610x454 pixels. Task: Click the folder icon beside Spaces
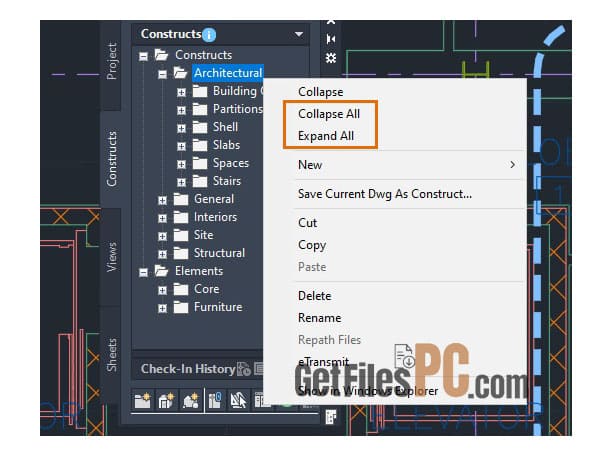coord(200,163)
